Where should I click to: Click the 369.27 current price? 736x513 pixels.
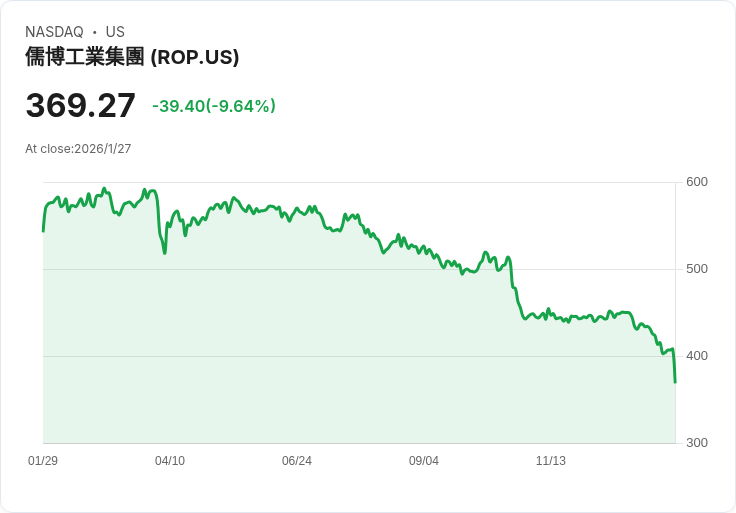coord(80,106)
